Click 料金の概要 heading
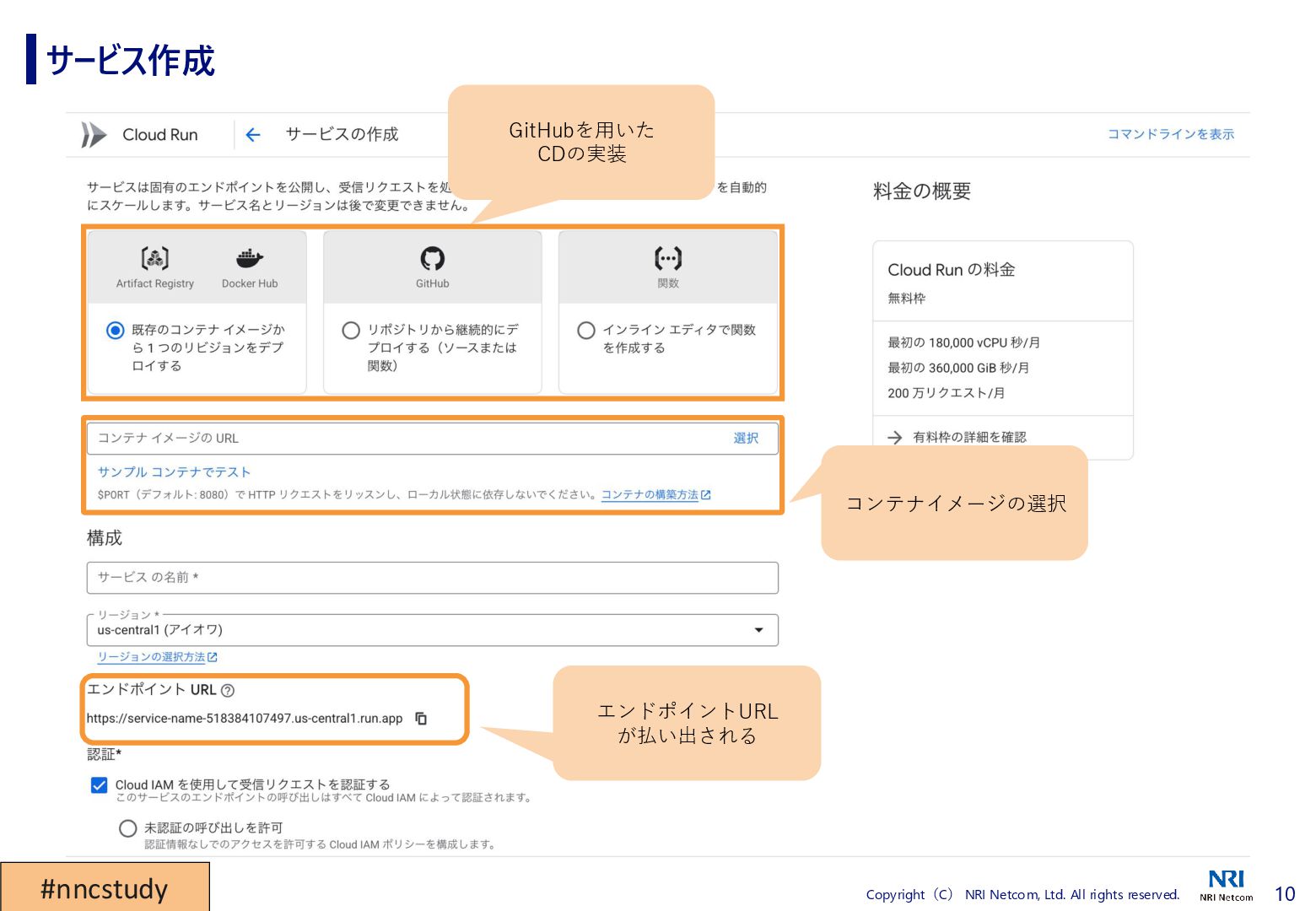 922,191
